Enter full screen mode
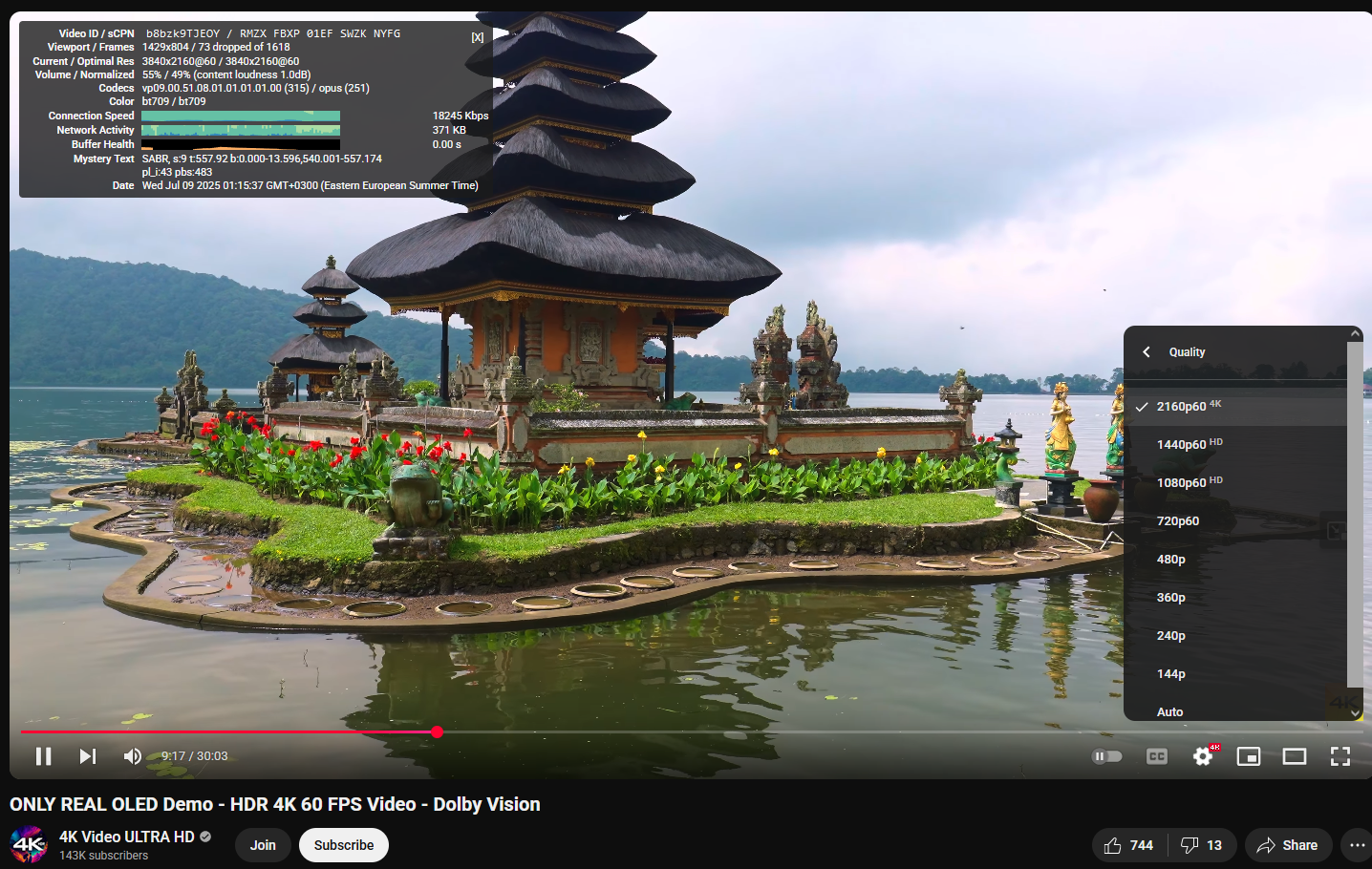Screen dimensions: 1372x869 [x=1340, y=756]
